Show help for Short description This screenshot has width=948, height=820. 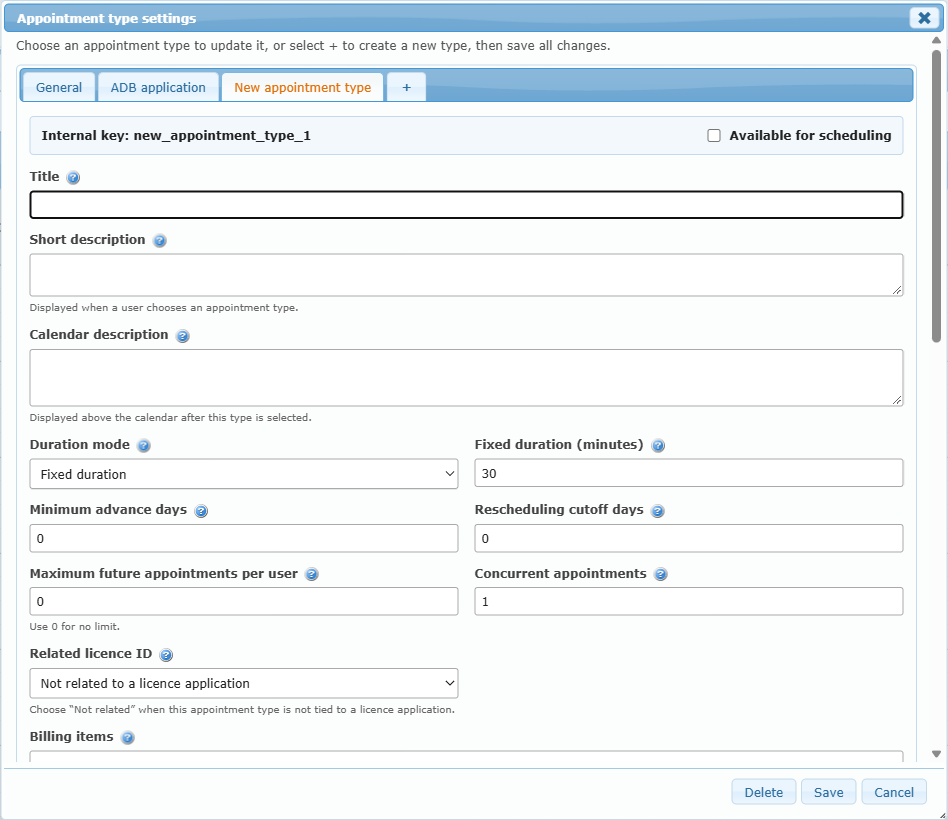click(160, 241)
